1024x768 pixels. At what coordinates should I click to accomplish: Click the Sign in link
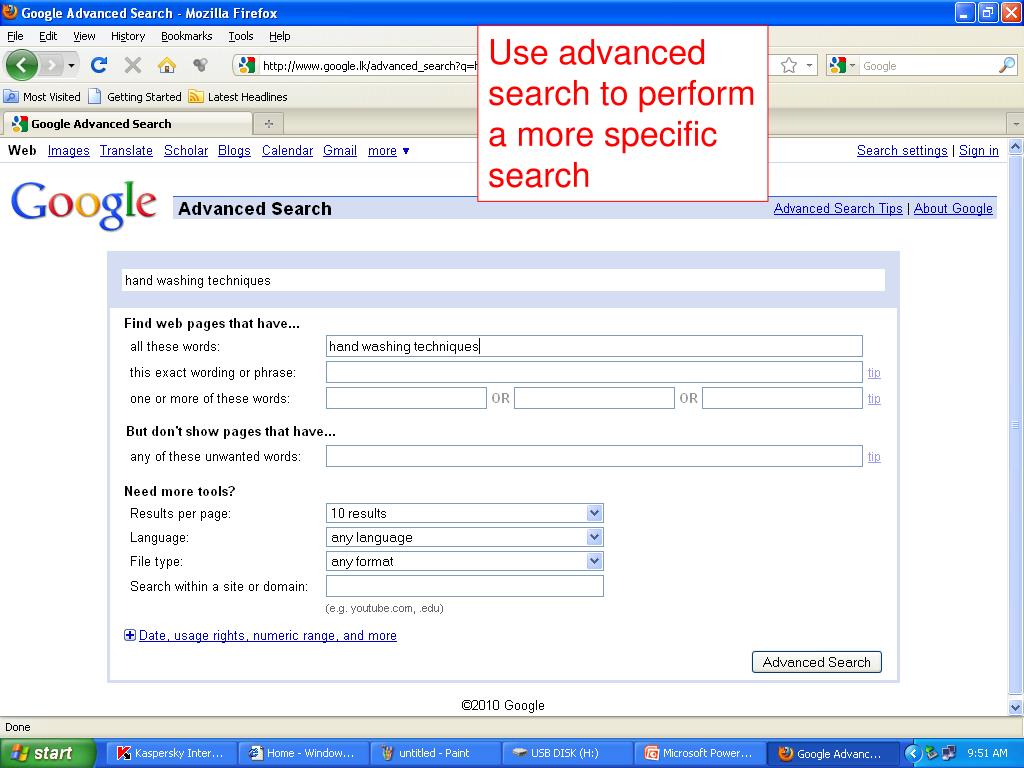click(x=978, y=151)
